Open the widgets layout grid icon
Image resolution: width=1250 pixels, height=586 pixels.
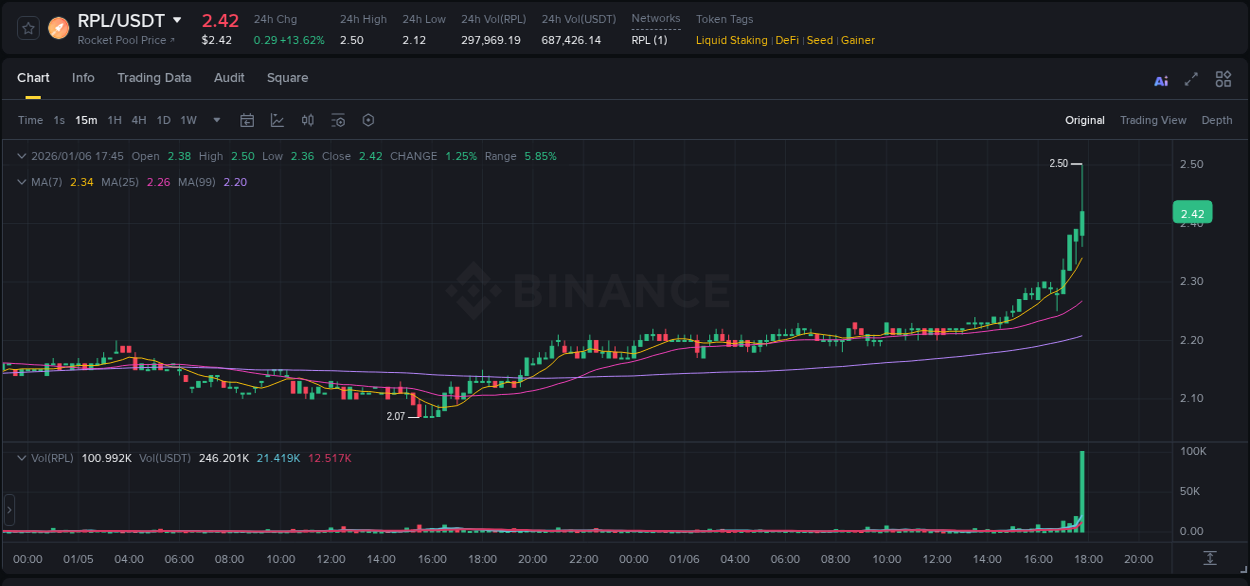[1223, 79]
